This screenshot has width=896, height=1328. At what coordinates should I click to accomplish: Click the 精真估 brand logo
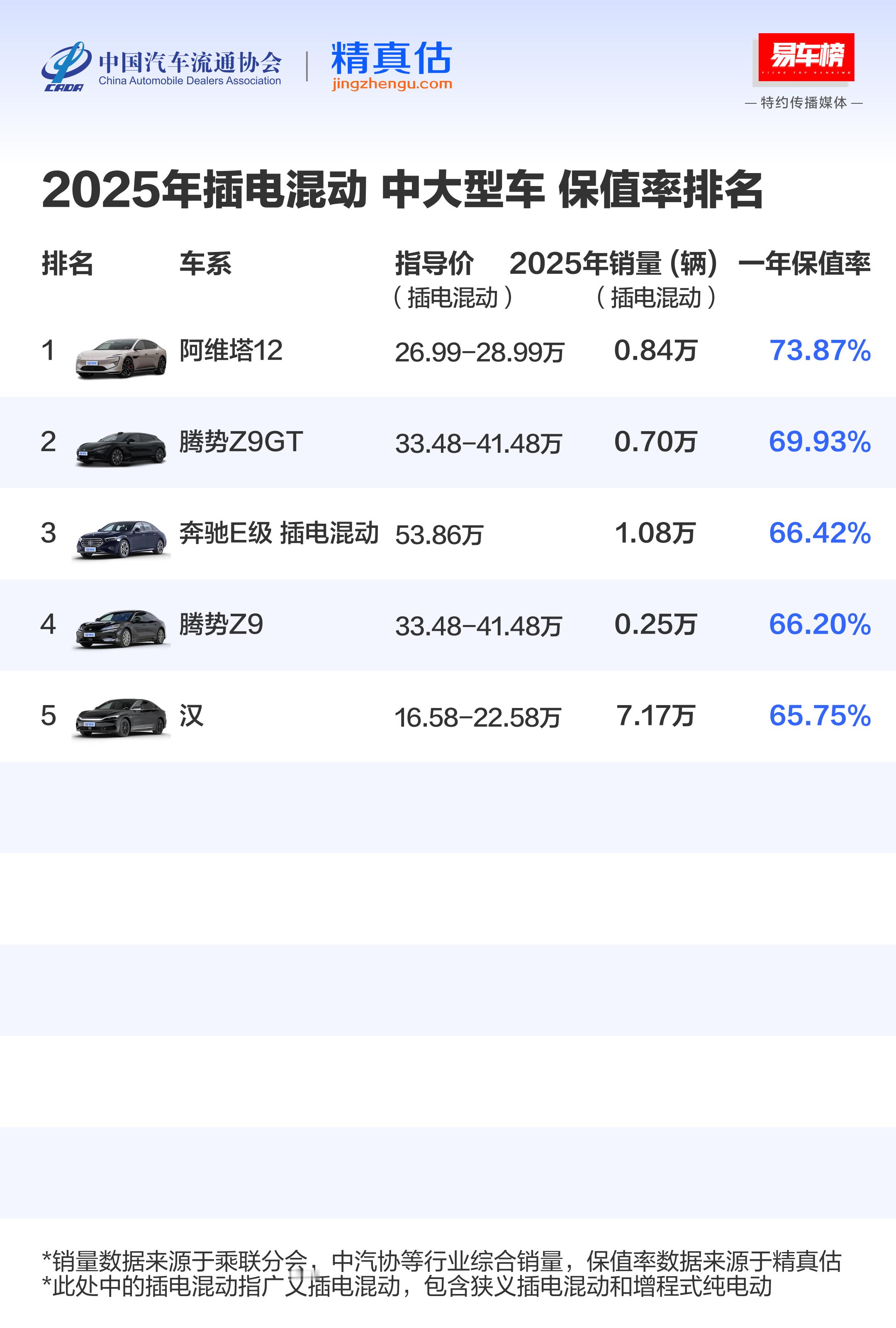pyautogui.click(x=392, y=57)
